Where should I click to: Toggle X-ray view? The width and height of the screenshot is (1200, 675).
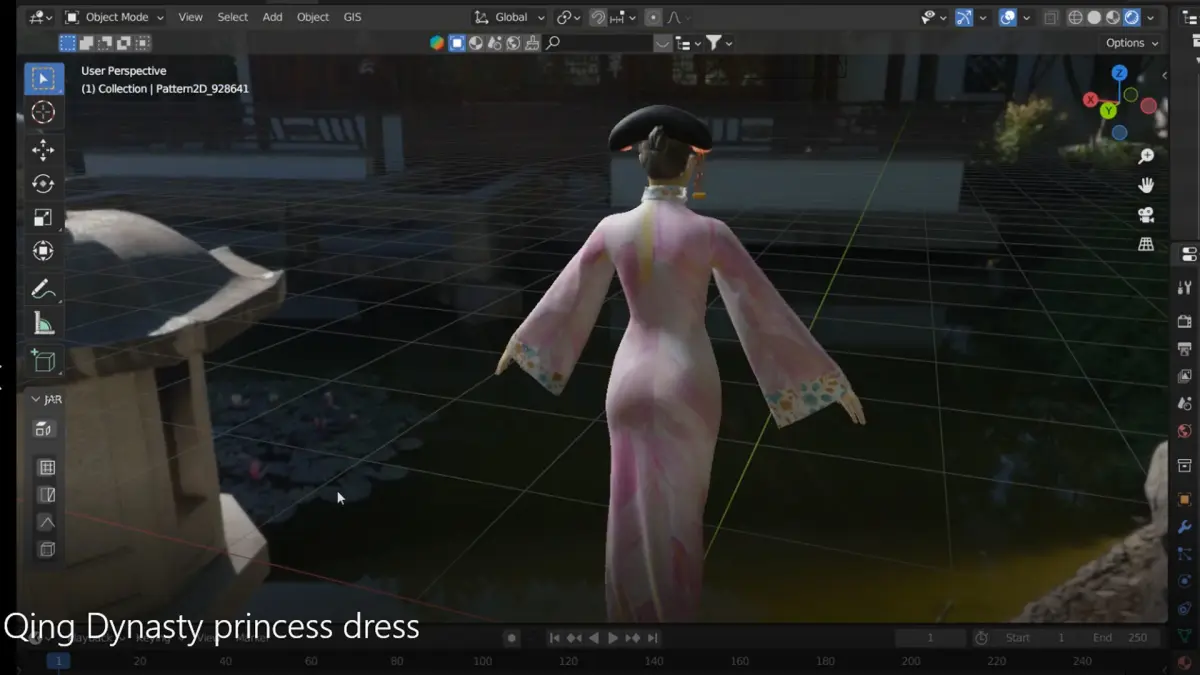[x=1051, y=17]
